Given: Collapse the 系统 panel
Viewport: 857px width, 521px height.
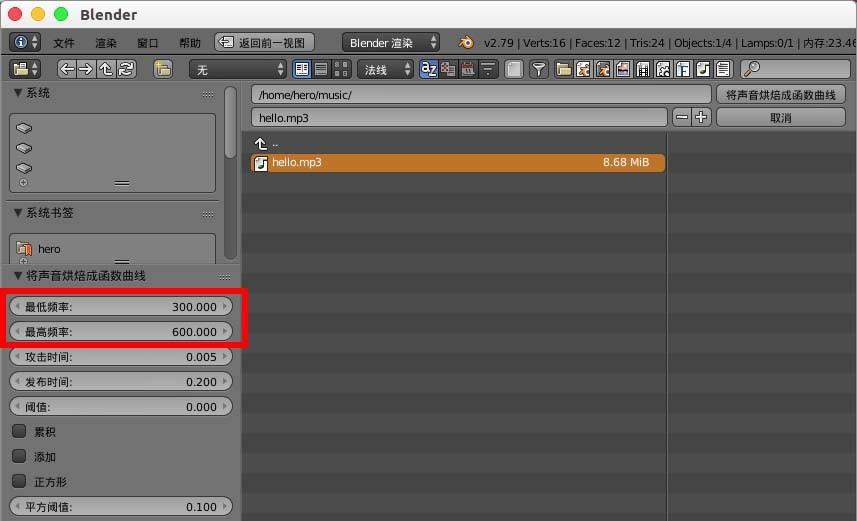Looking at the screenshot, I should [x=19, y=93].
